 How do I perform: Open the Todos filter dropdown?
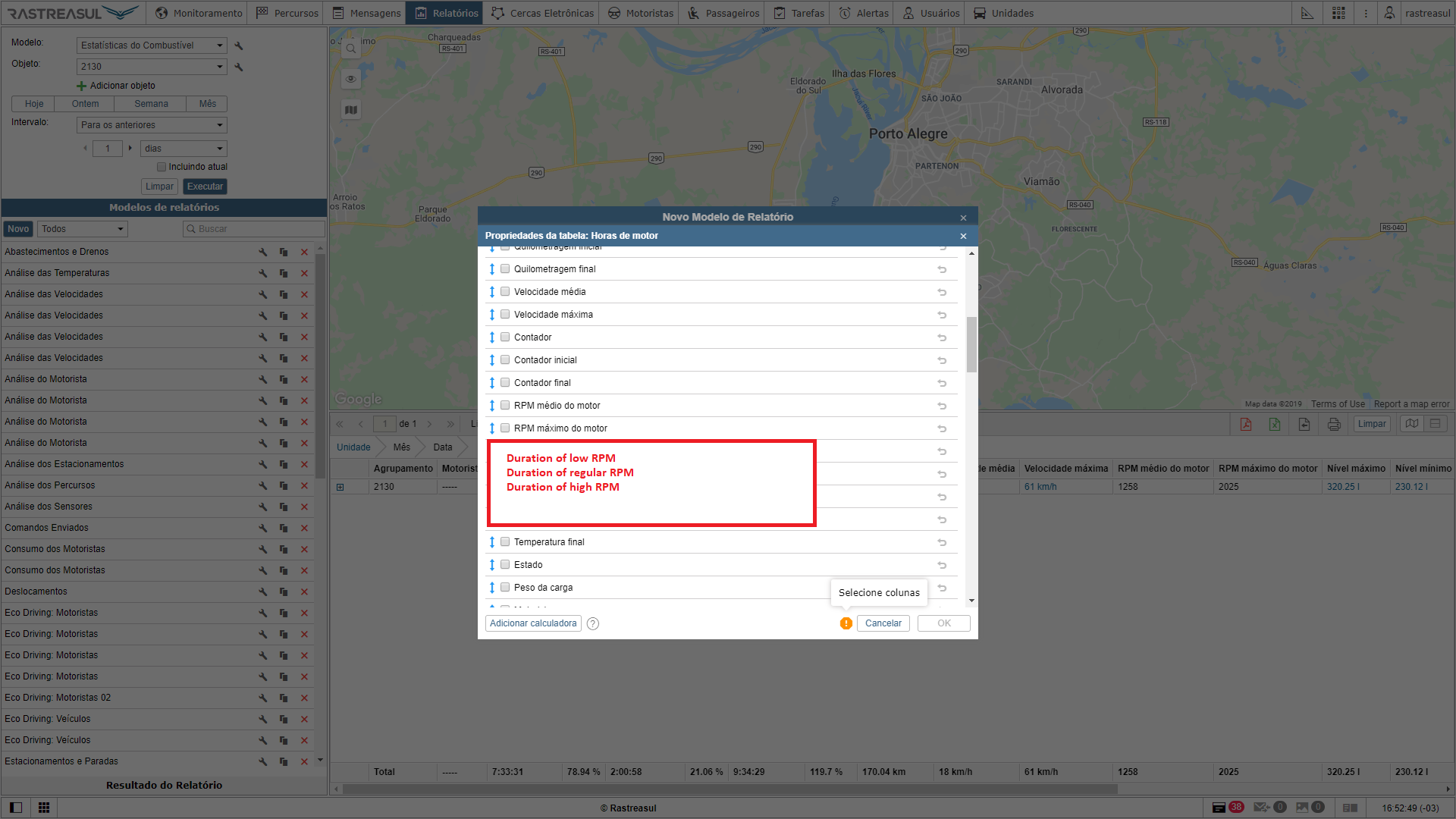pyautogui.click(x=82, y=229)
